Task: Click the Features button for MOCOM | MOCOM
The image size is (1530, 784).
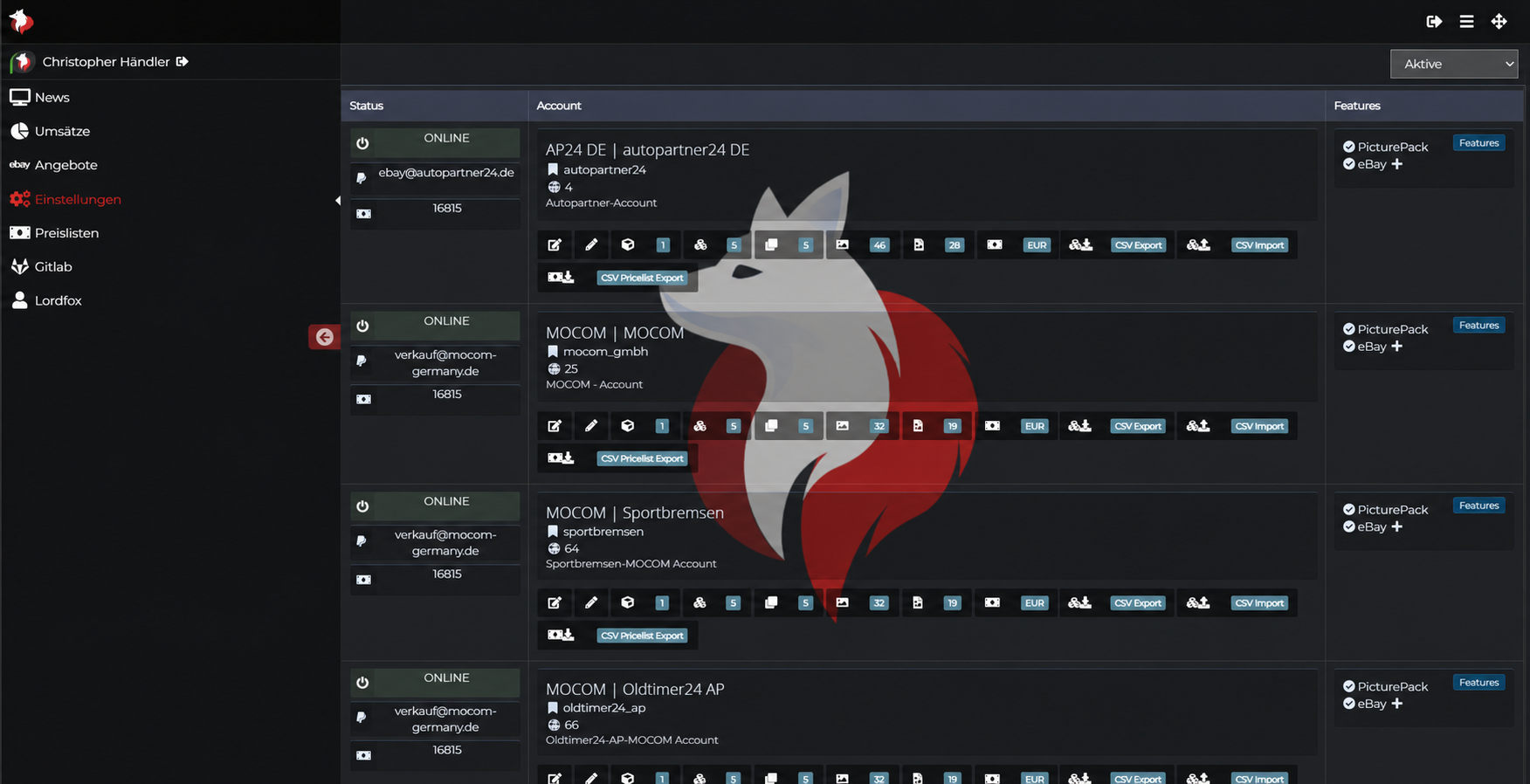Action: [1478, 326]
